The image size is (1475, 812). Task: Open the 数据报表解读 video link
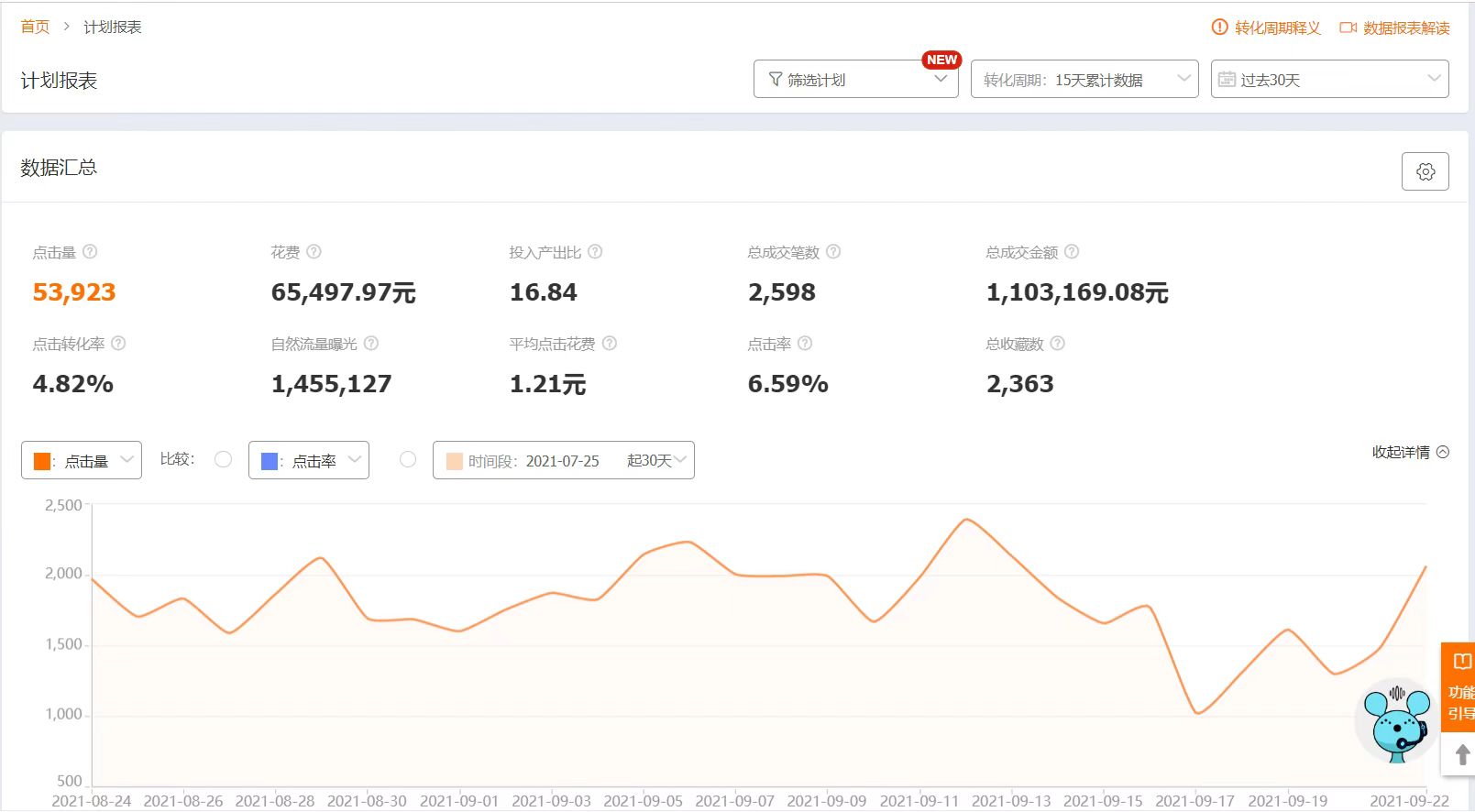1394,27
